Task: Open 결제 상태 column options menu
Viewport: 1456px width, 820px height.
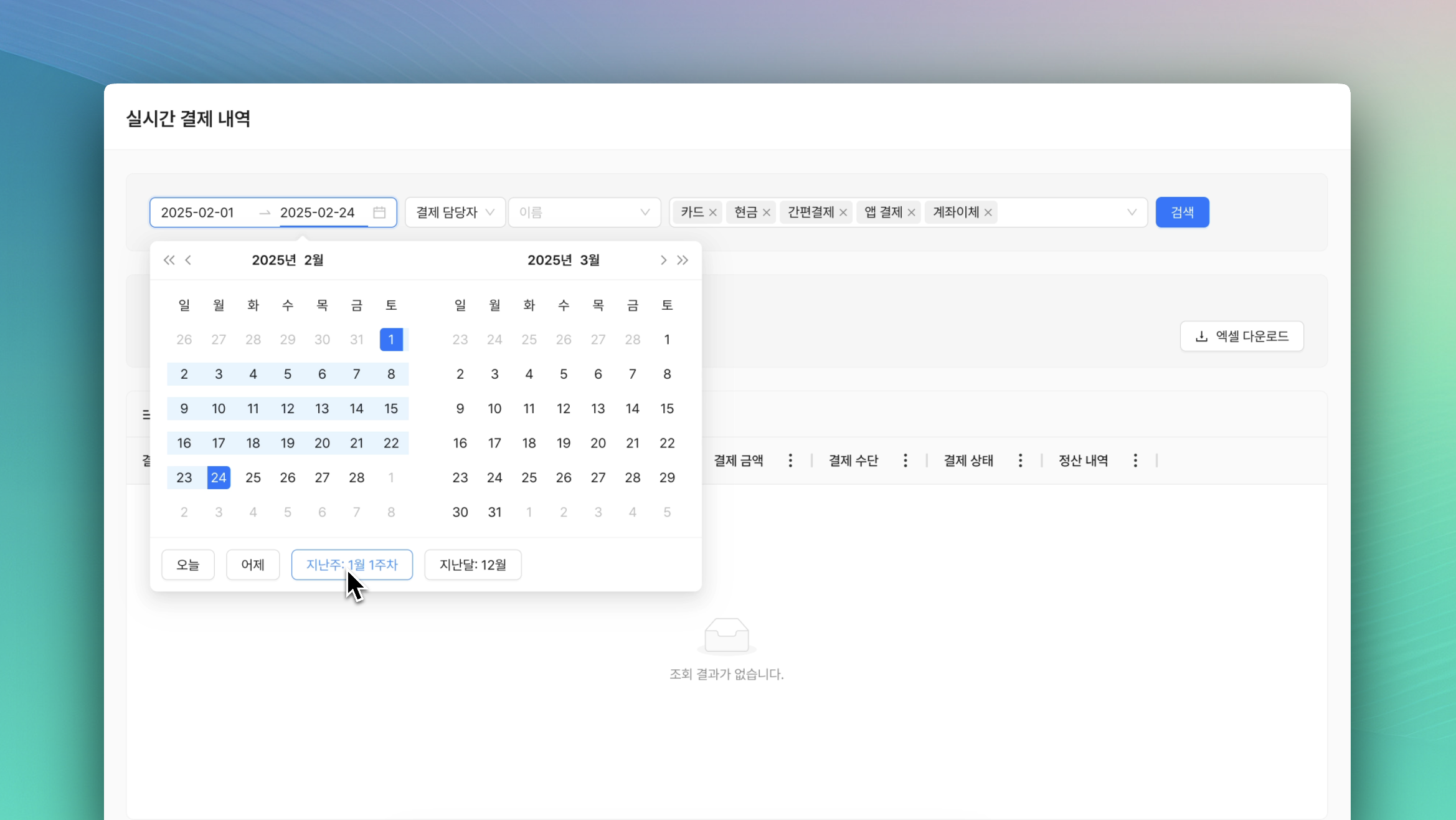Action: [1020, 460]
